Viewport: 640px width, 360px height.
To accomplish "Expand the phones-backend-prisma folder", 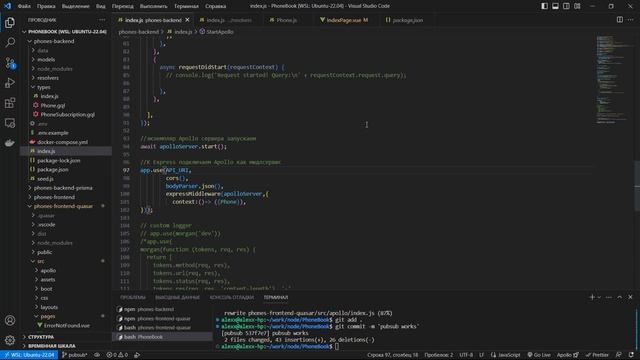I will click(x=63, y=188).
